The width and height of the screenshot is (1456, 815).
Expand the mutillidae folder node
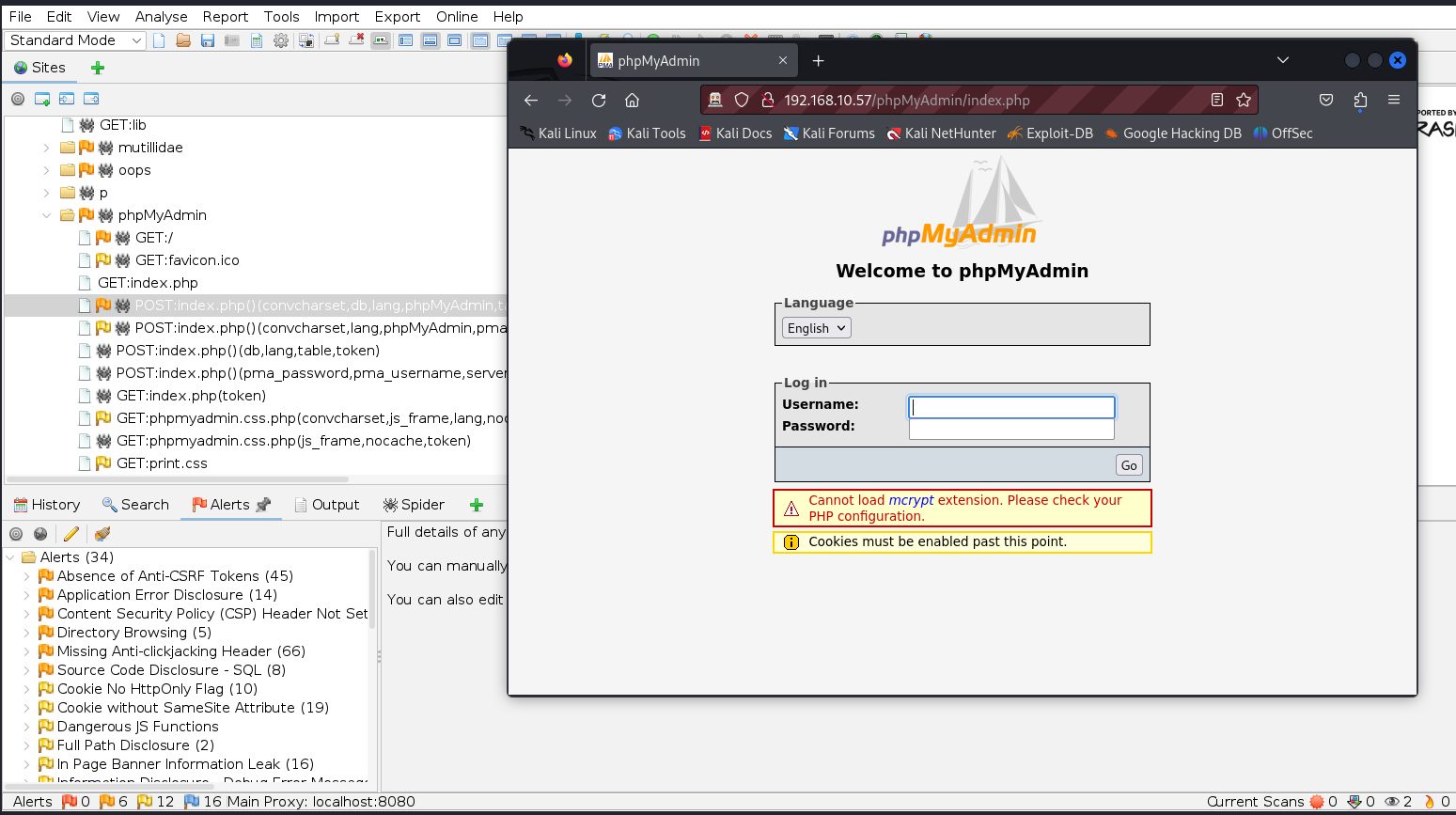point(47,148)
